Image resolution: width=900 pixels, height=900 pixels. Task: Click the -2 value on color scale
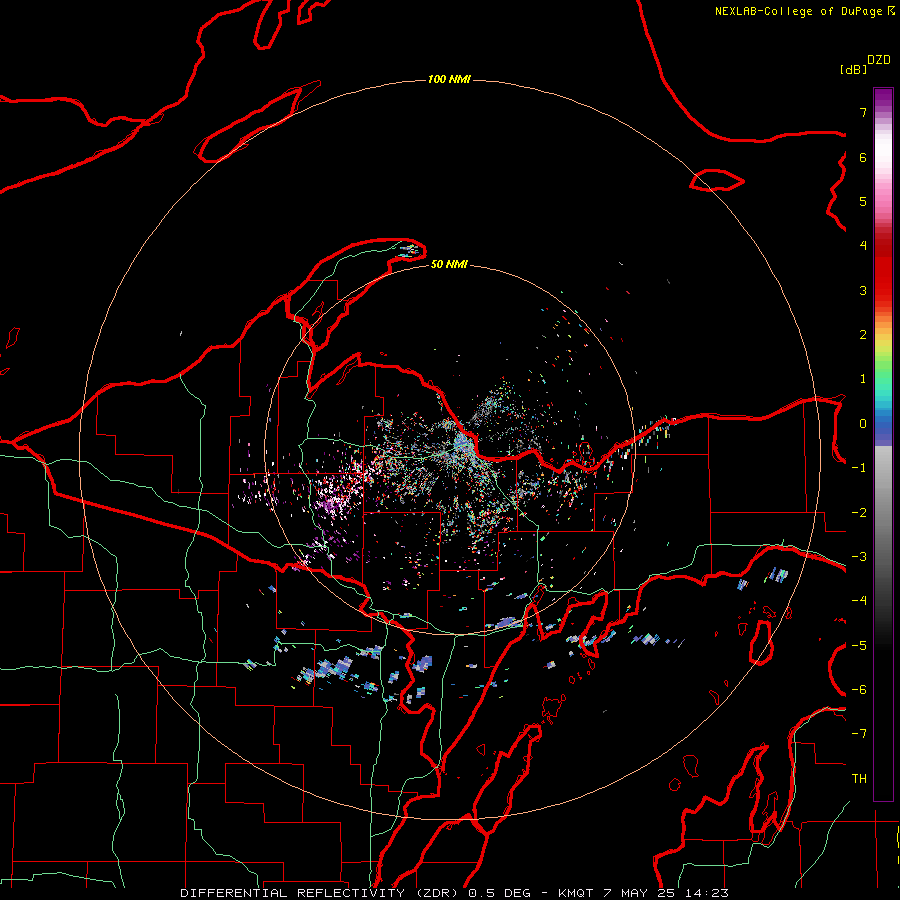coord(859,513)
